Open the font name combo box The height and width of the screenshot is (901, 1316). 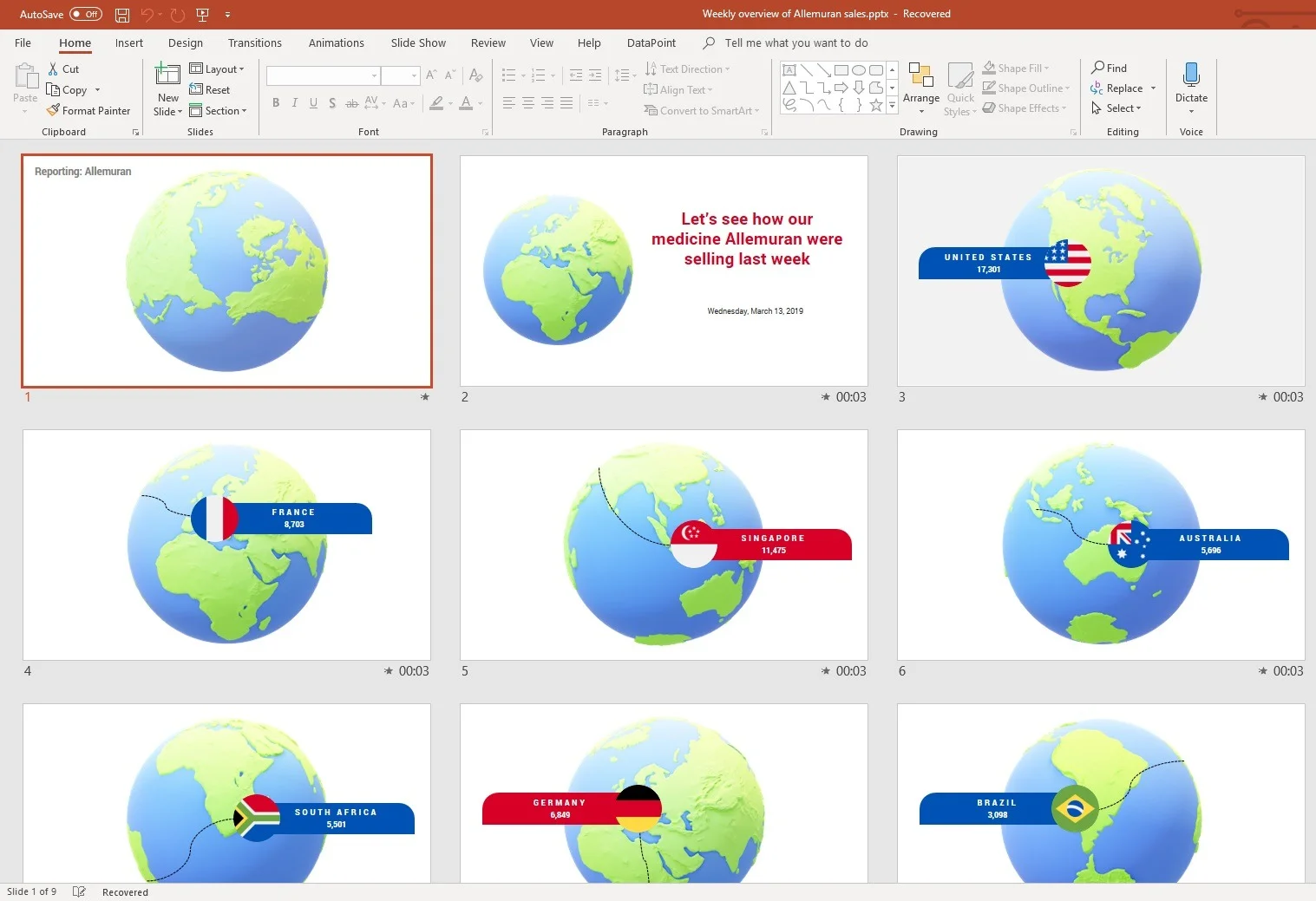click(x=323, y=75)
